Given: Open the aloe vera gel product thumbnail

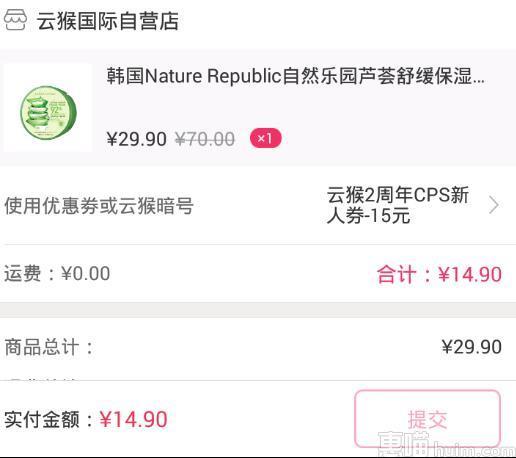Looking at the screenshot, I should click(48, 108).
